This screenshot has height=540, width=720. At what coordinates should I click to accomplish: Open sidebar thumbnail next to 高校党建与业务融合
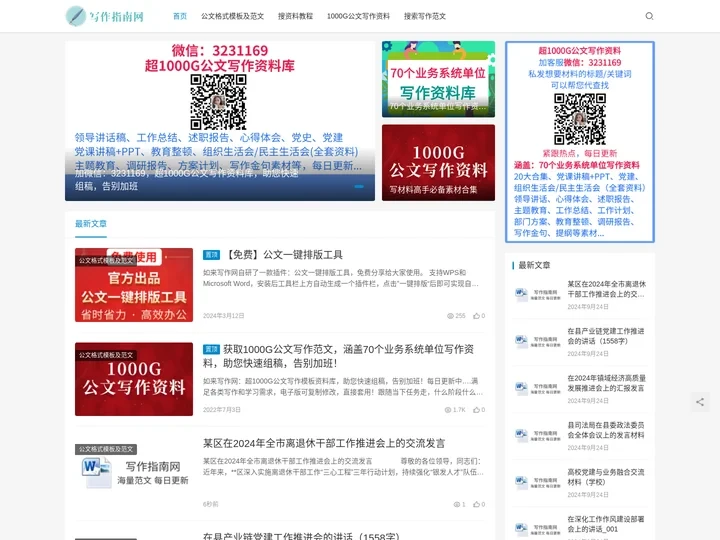pyautogui.click(x=538, y=482)
